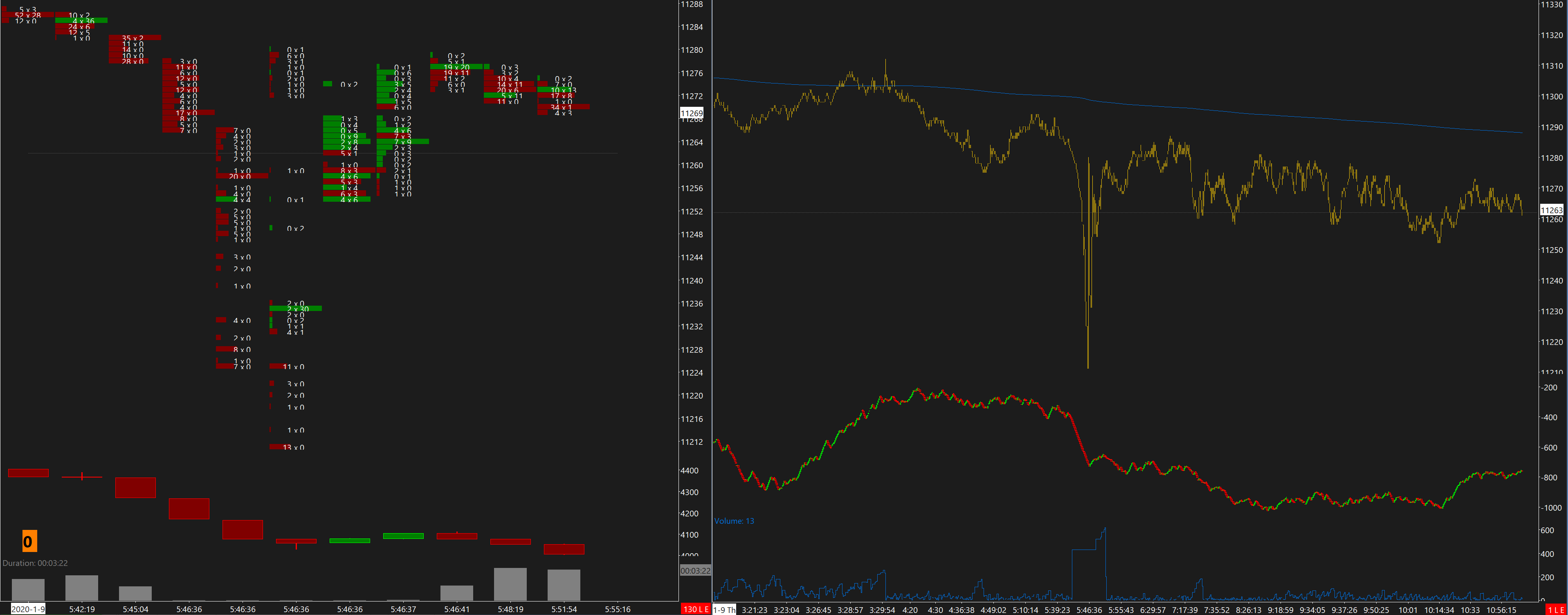Click the -1000 cumulative delta axis label
Image resolution: width=1568 pixels, height=615 pixels.
1551,508
